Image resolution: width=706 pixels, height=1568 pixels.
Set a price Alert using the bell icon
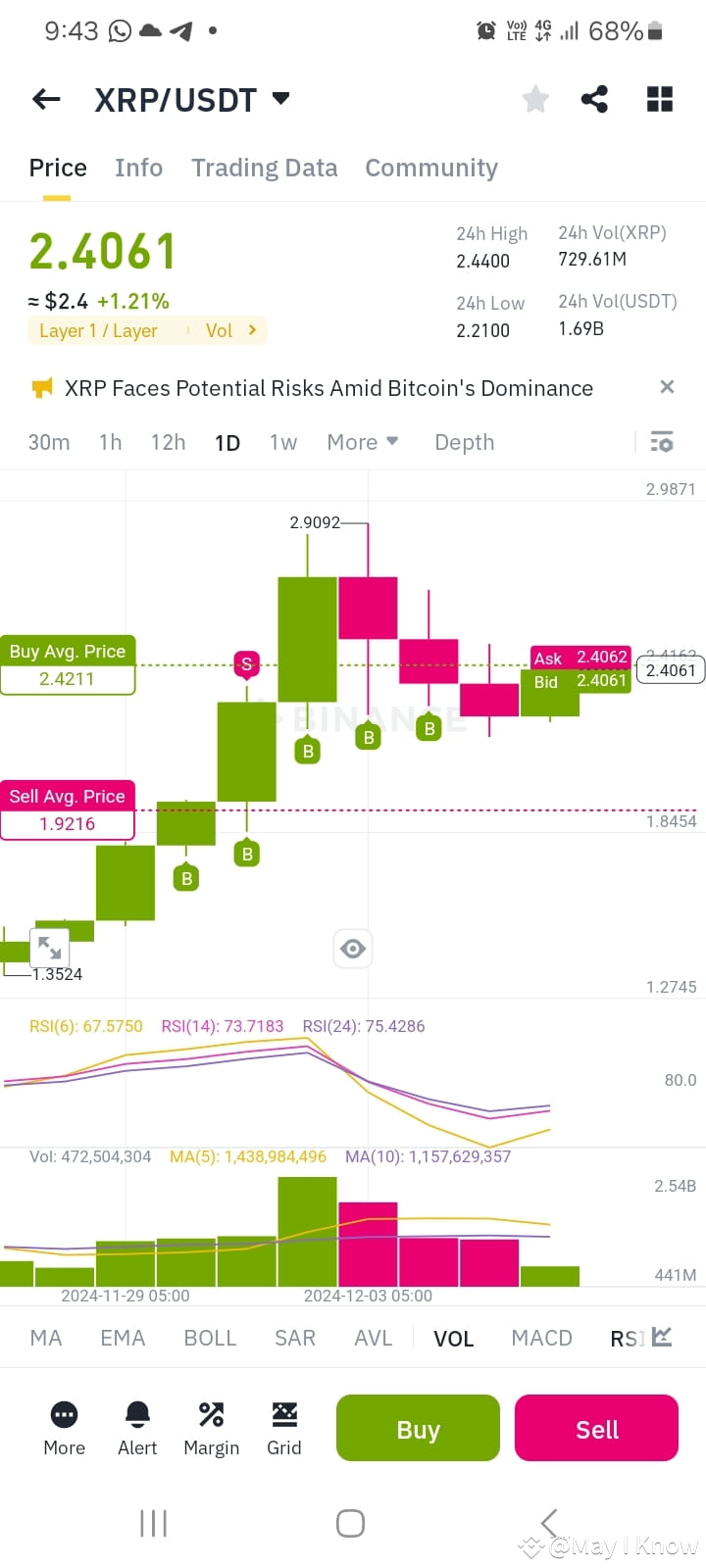pos(137,1415)
